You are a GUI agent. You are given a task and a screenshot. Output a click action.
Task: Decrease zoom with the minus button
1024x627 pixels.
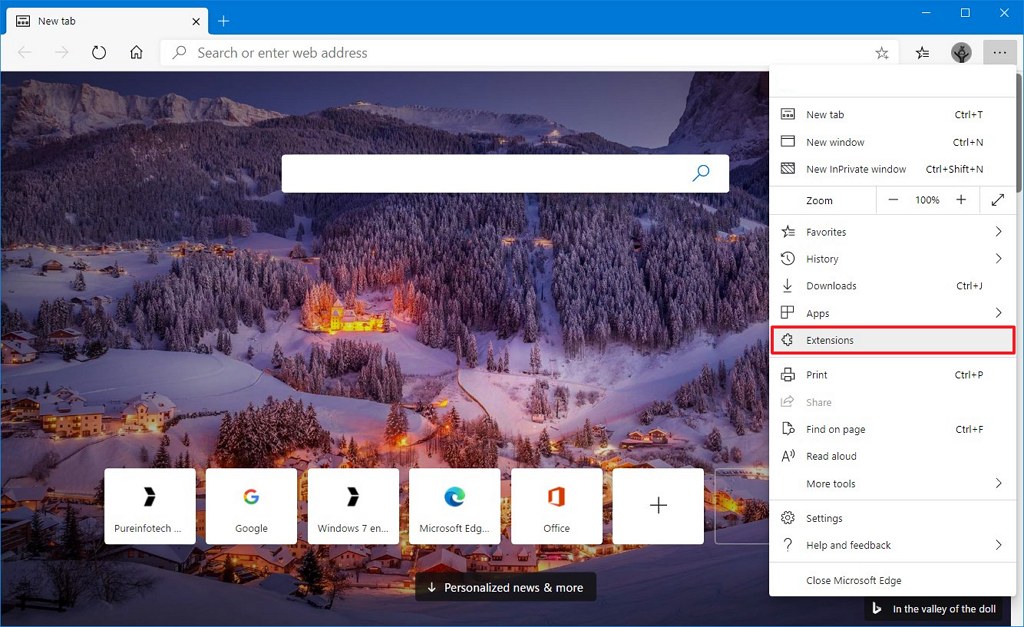(893, 200)
